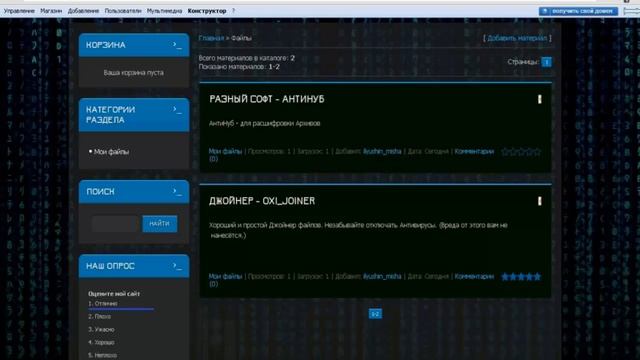The image size is (640, 360).
Task: Click the Файлы breadcrumb text
Action: (x=241, y=38)
